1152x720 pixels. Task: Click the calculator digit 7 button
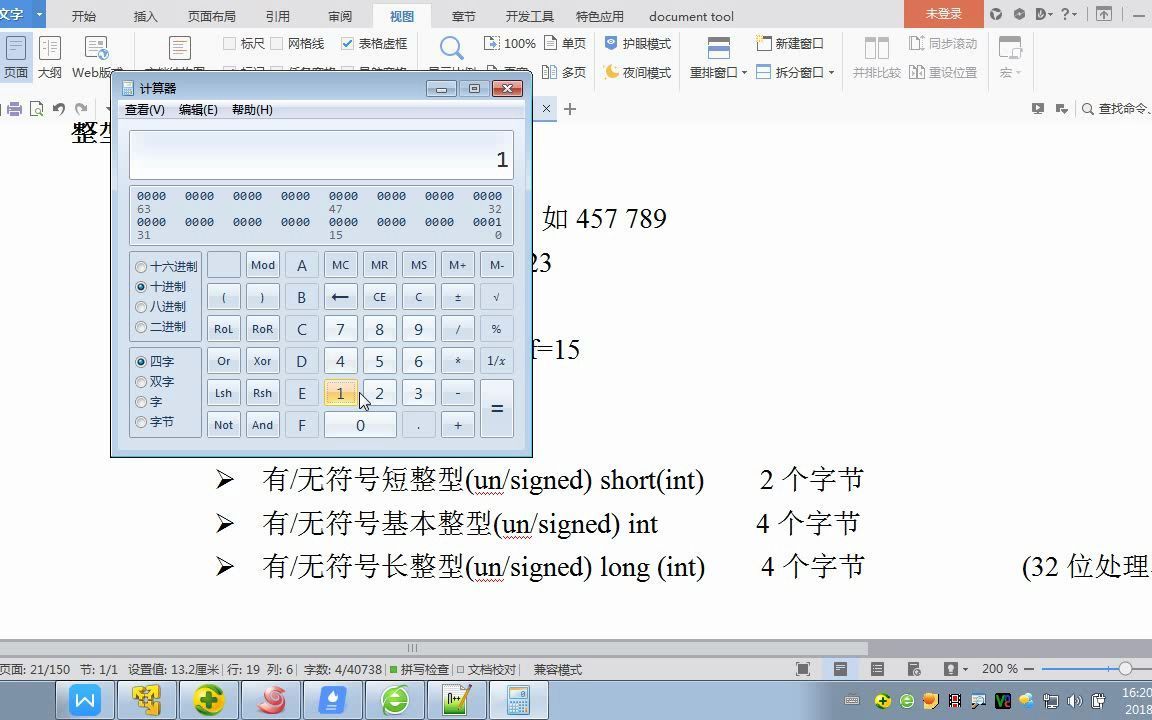[x=340, y=329]
